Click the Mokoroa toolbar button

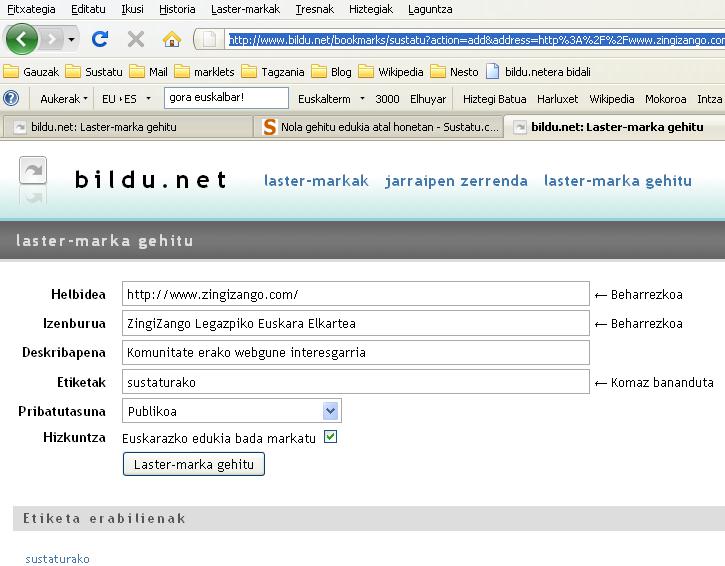pyautogui.click(x=665, y=98)
